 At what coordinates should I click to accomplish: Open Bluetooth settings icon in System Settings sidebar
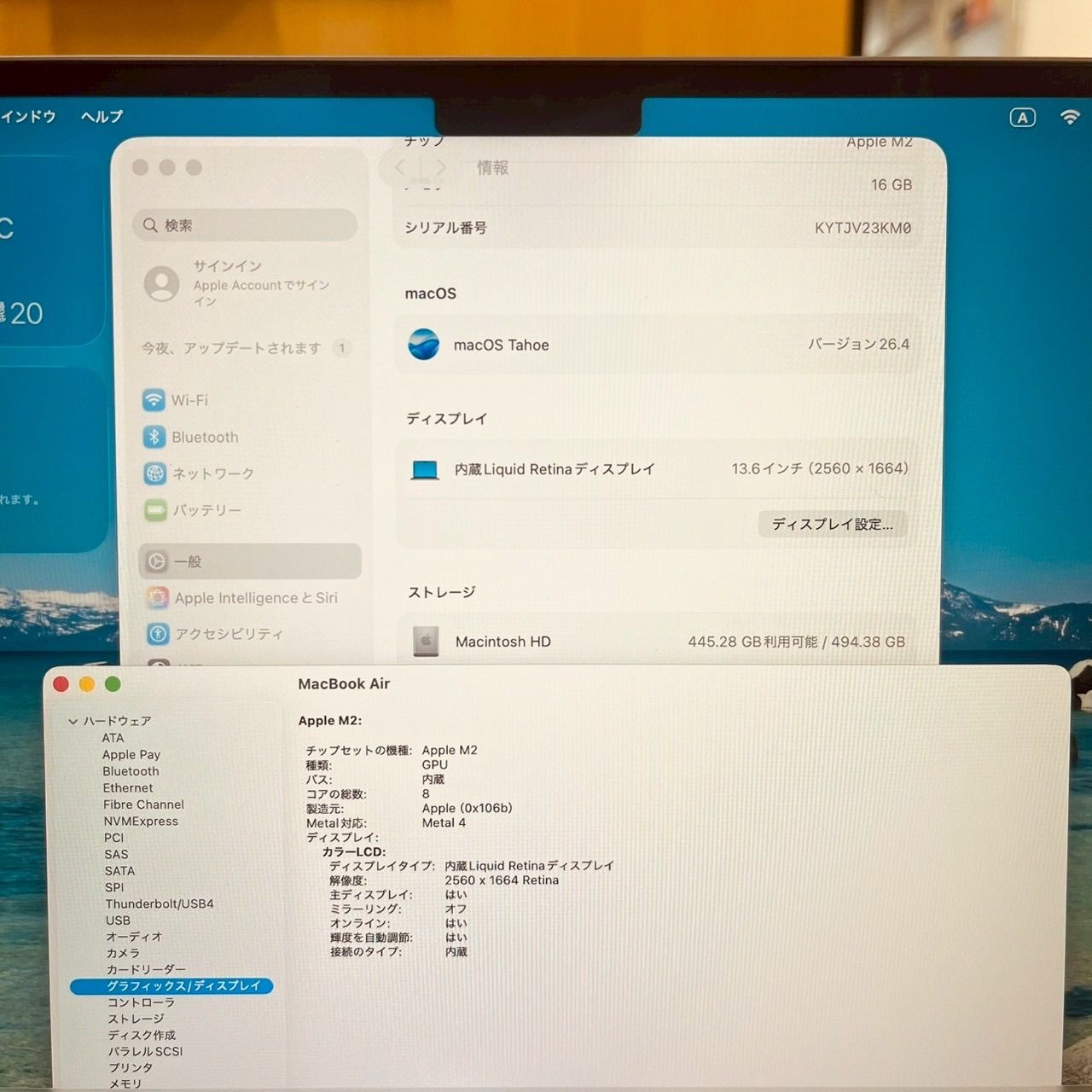[x=154, y=437]
